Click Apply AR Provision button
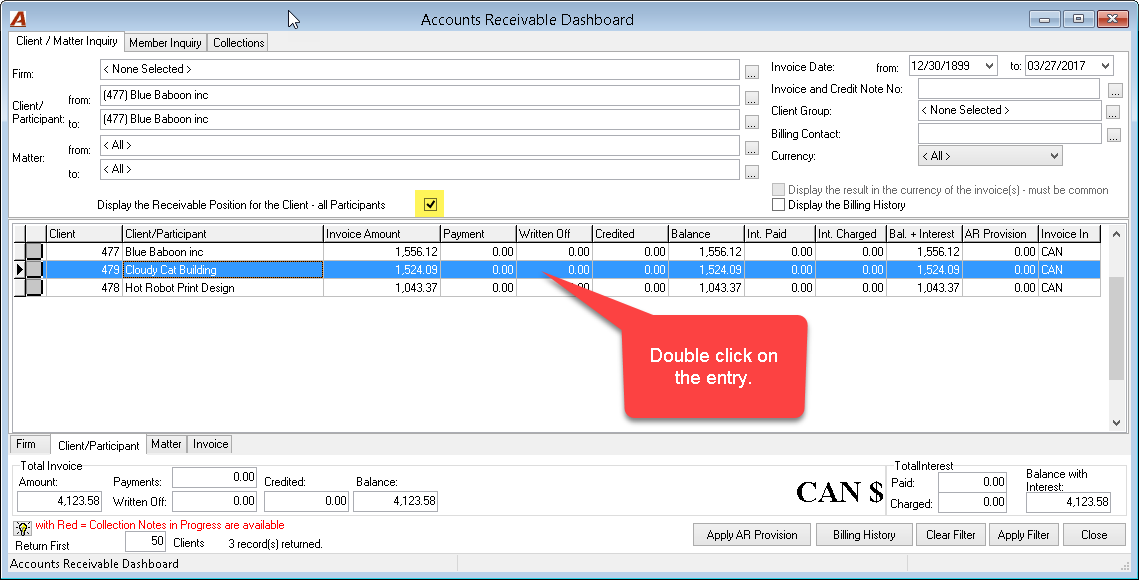The image size is (1139, 580). coord(752,535)
